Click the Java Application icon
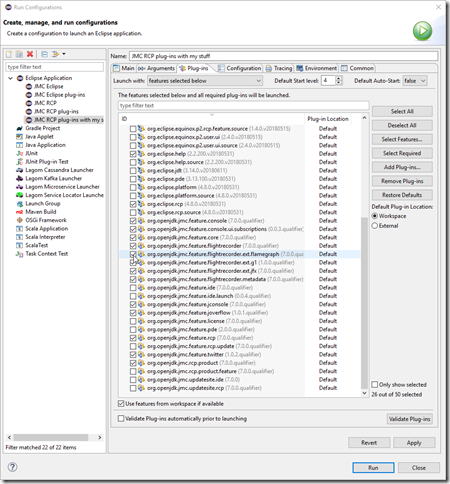The image size is (450, 484). tap(20, 145)
